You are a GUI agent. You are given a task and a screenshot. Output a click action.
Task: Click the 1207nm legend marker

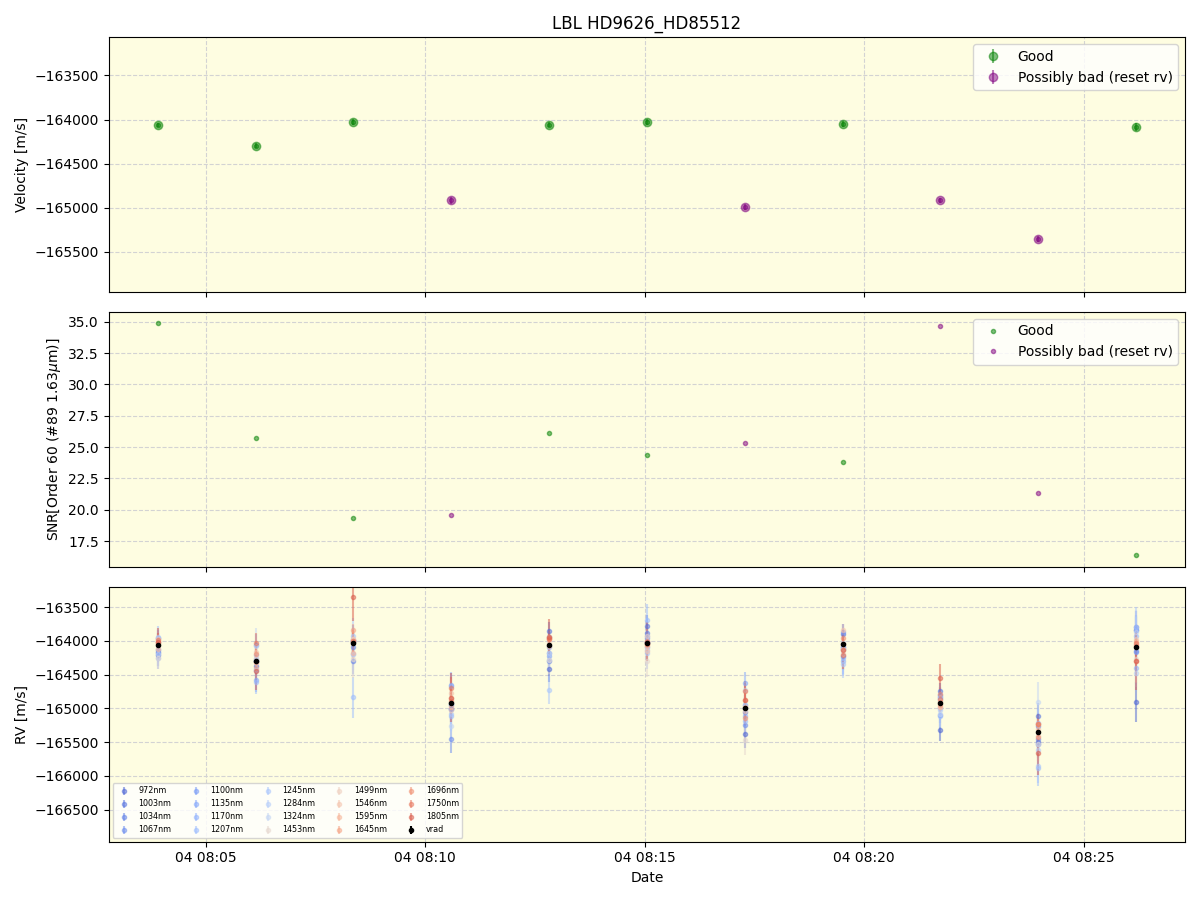pyautogui.click(x=196, y=829)
